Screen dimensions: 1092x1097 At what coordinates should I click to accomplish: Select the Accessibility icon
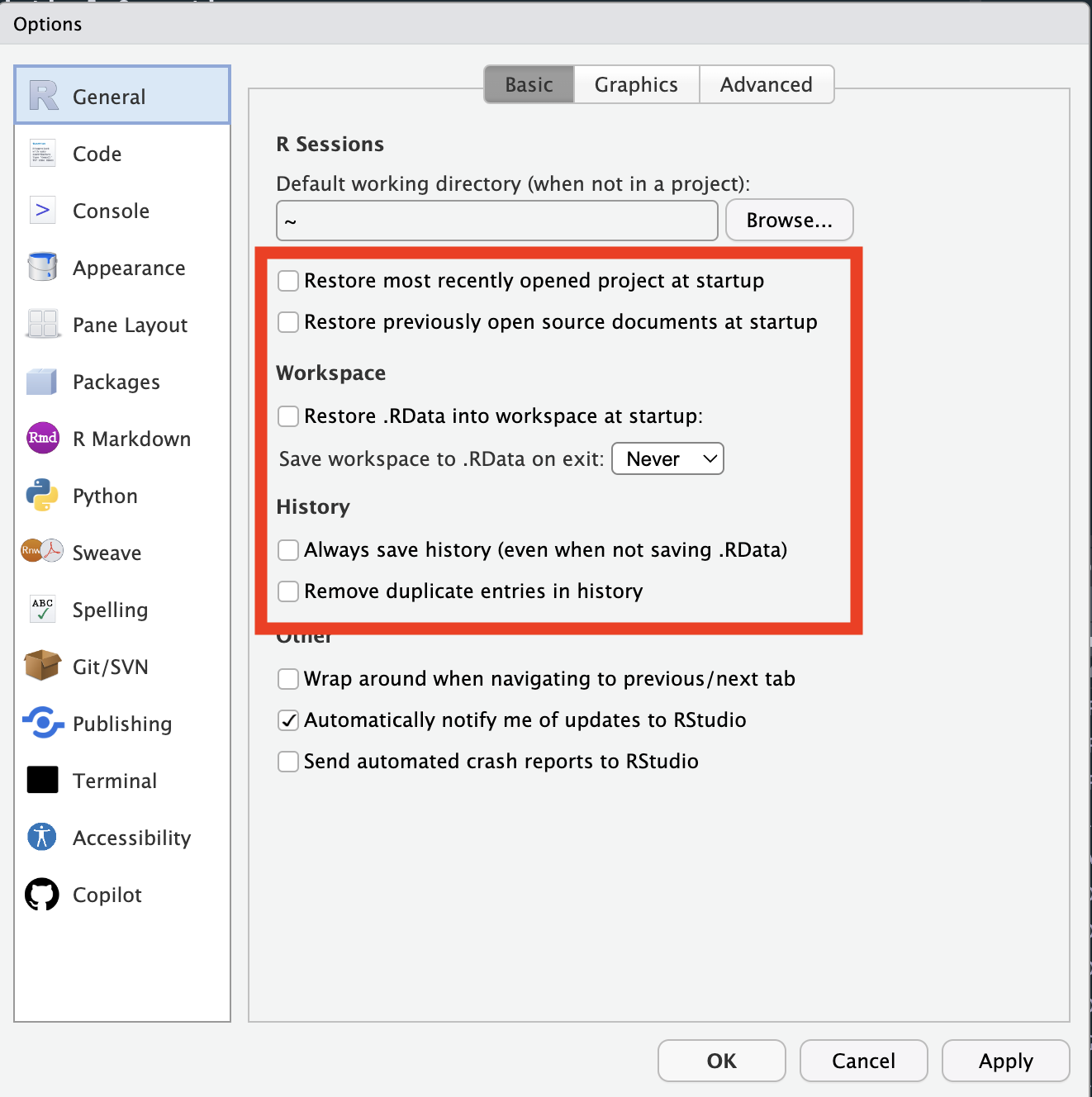pyautogui.click(x=42, y=837)
